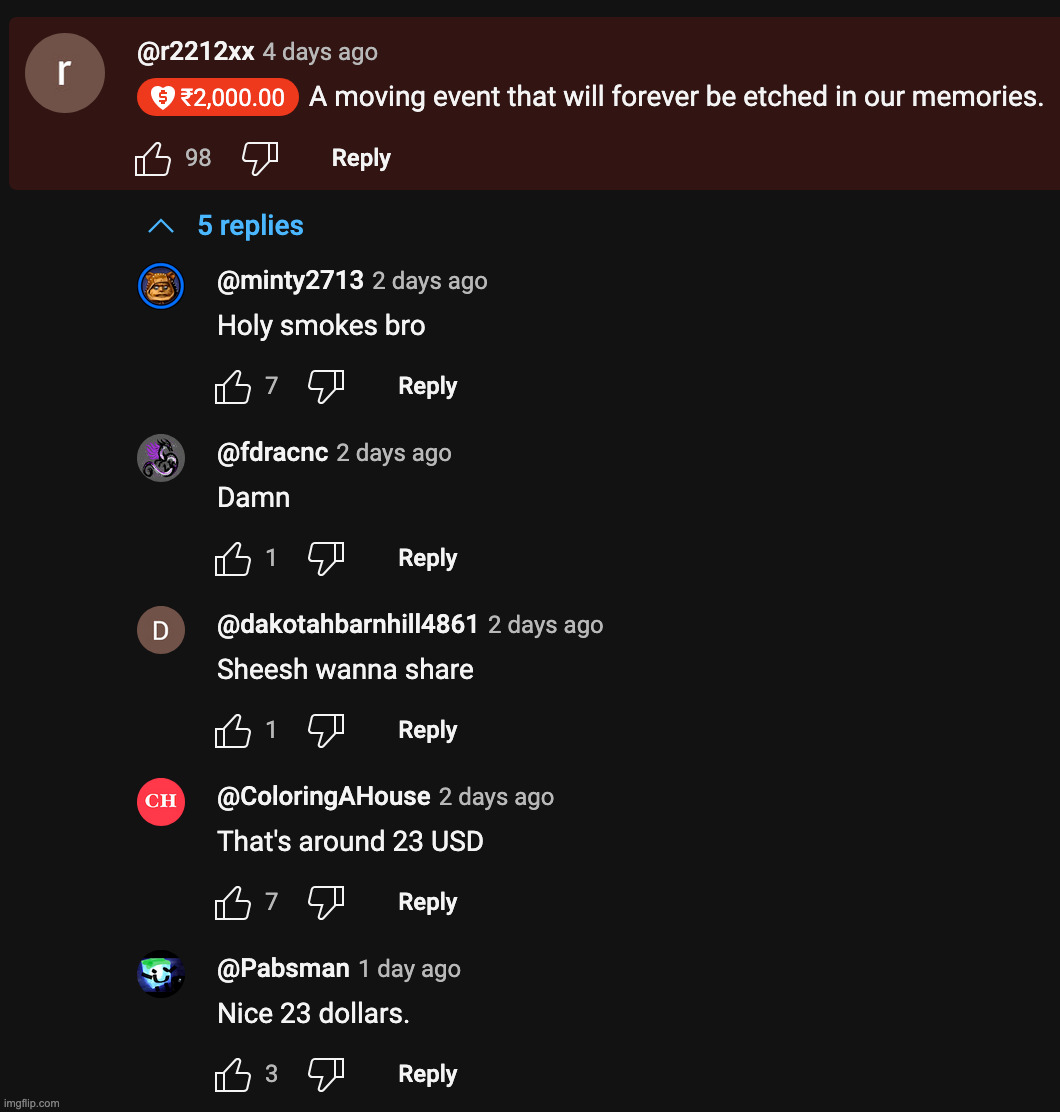Toggle like on @fdracnc's 'Damn' reply
The height and width of the screenshot is (1112, 1060).
232,558
